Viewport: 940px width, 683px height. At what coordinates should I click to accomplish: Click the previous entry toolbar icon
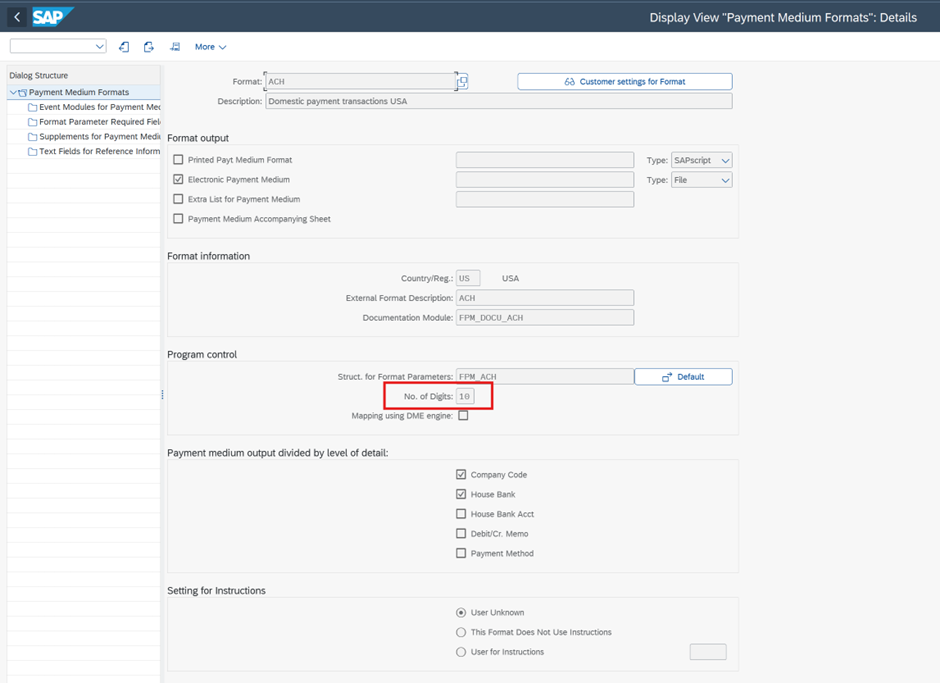click(x=124, y=47)
